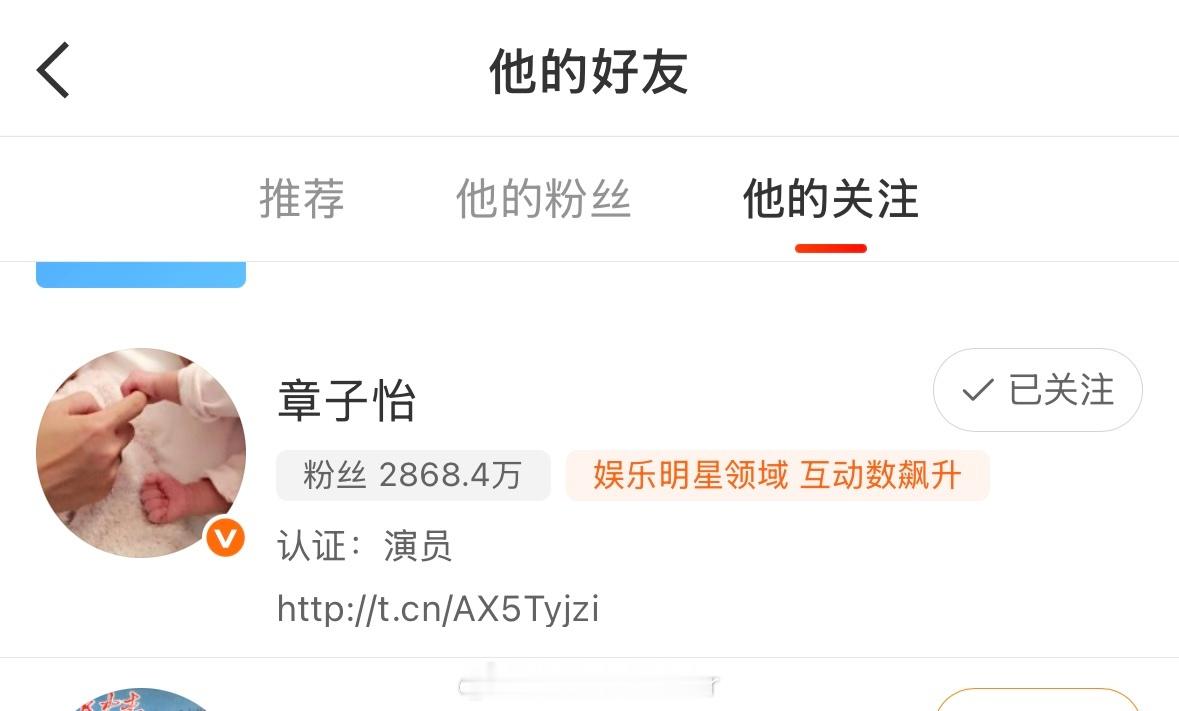Tap the 娱乐明星领域 互动数飙升 tag
The image size is (1179, 711).
pos(777,475)
